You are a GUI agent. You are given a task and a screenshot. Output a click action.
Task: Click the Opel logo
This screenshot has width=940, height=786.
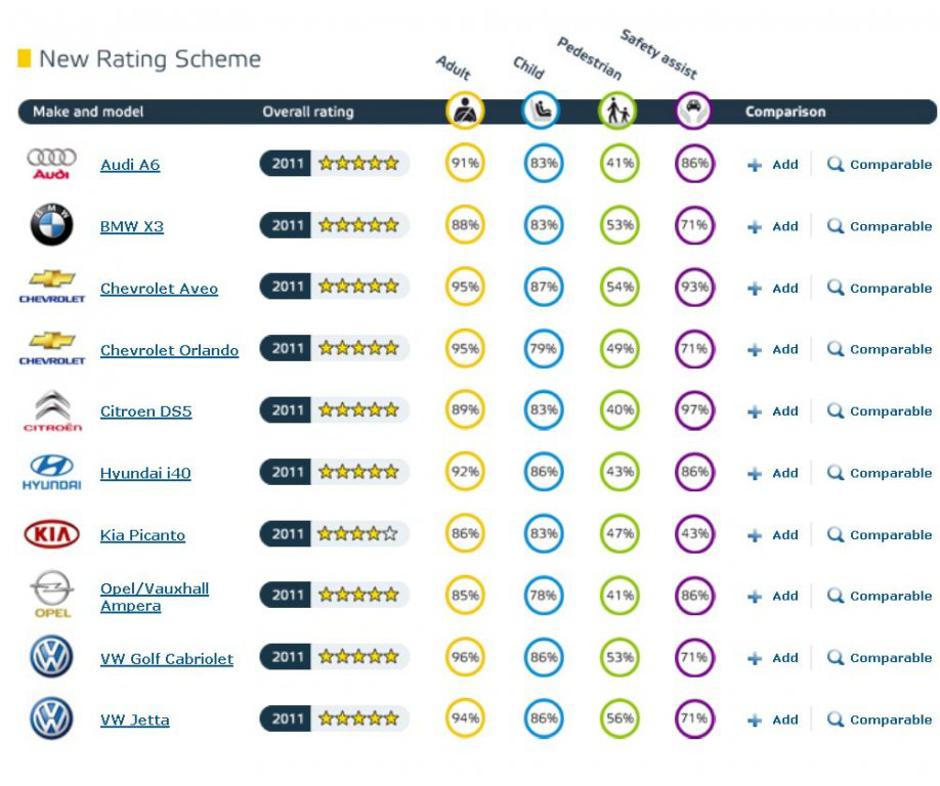click(x=51, y=595)
